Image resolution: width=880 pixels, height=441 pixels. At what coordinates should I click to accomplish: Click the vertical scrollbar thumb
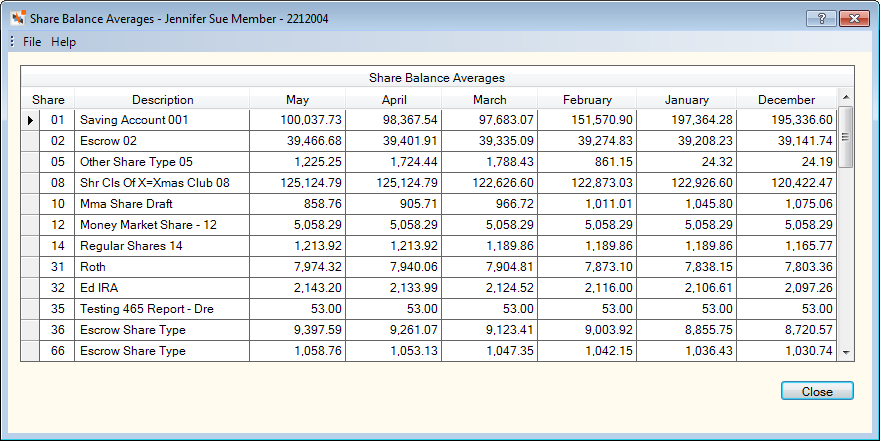click(846, 137)
